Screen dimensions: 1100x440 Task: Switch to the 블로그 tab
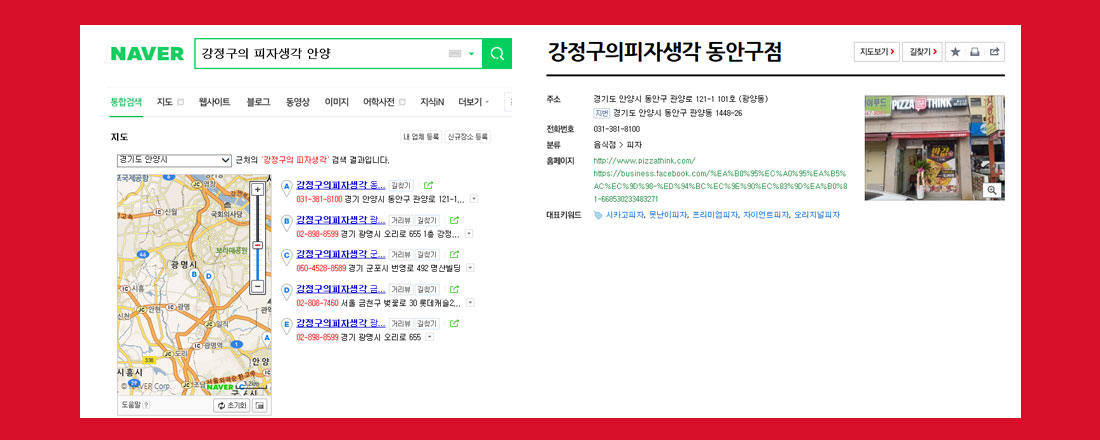(258, 102)
